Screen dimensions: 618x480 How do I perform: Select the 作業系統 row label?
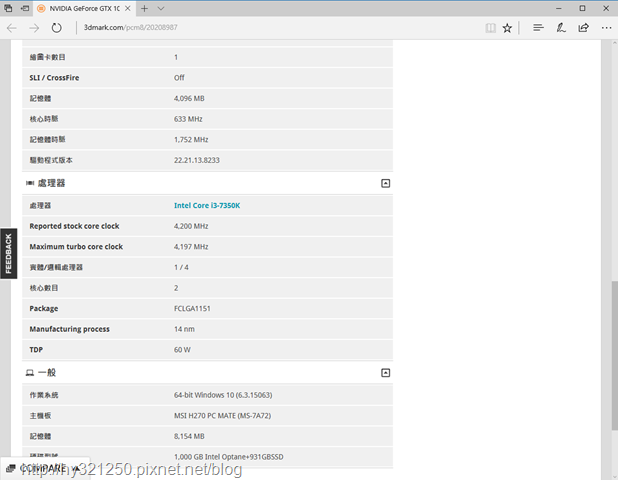(44, 395)
